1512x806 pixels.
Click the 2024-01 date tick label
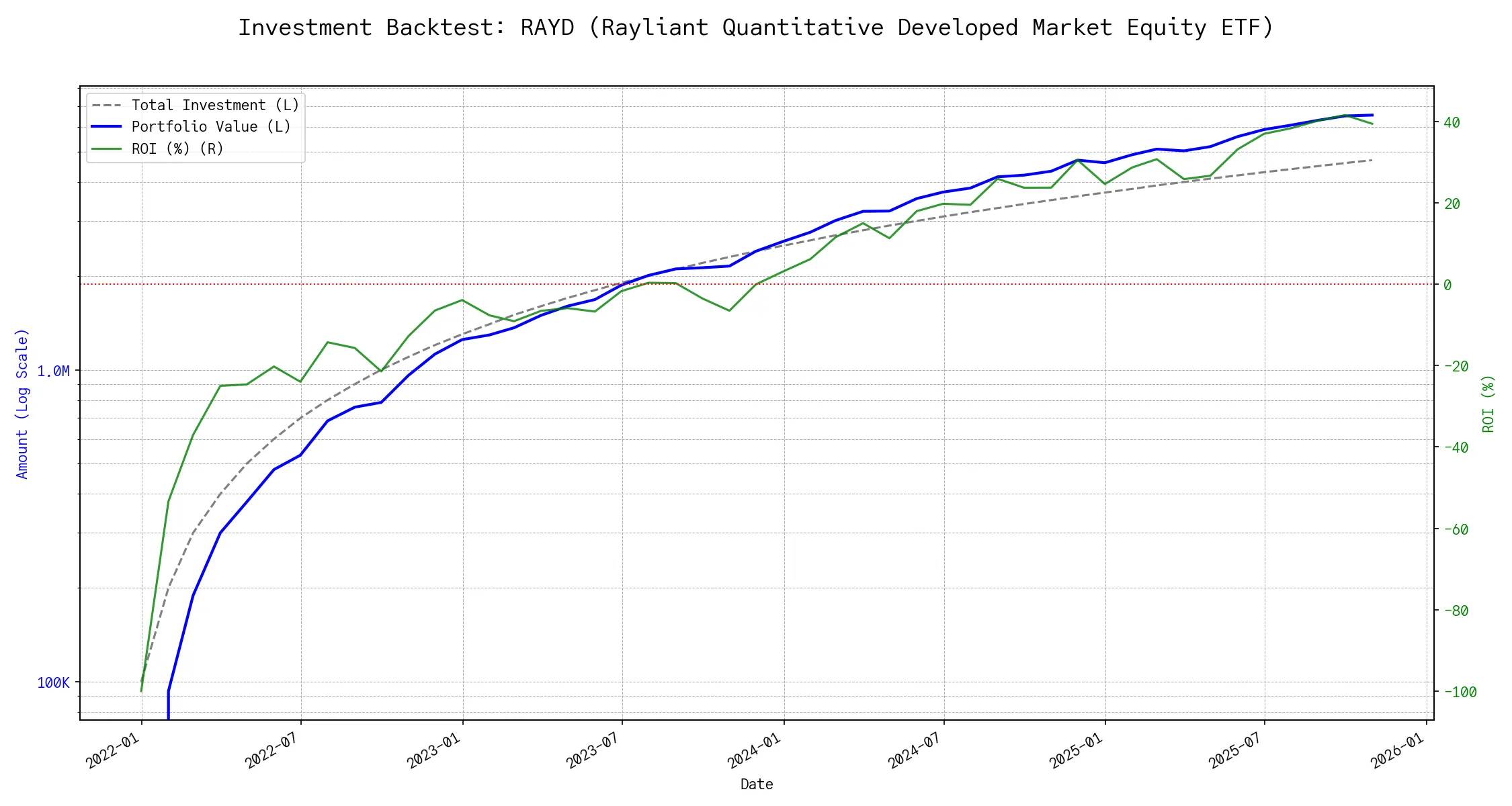tap(755, 750)
